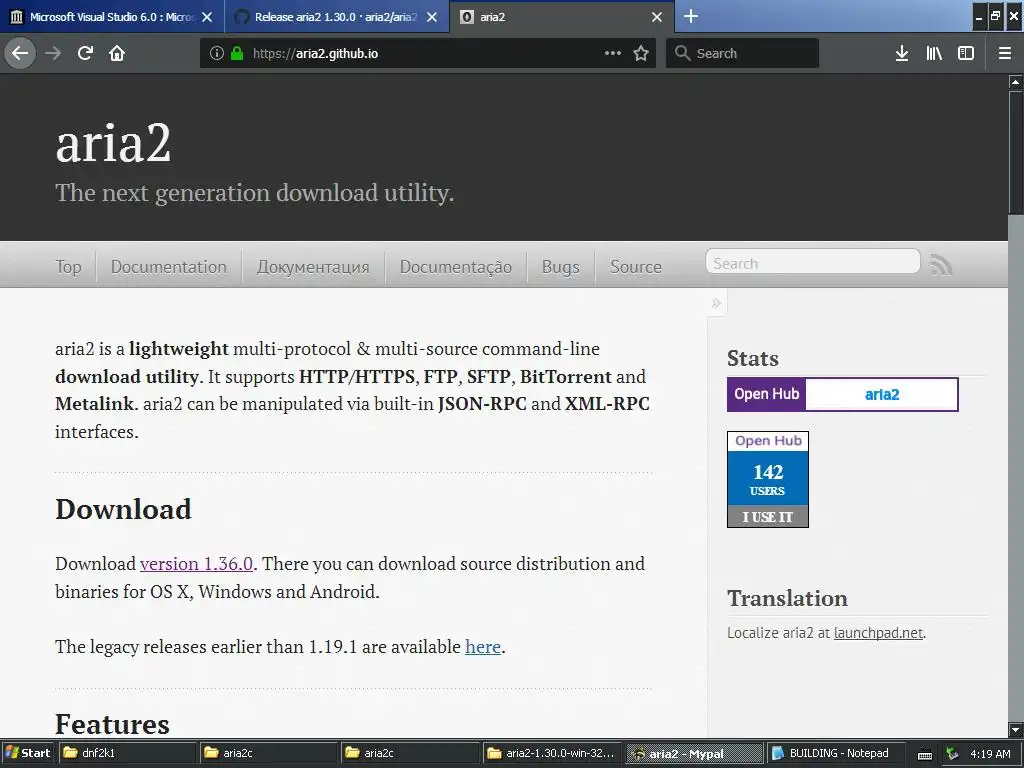Switch to aria2-1.30.0-win-32 taskbar folder
Viewport: 1024px width, 768px height.
click(551, 753)
